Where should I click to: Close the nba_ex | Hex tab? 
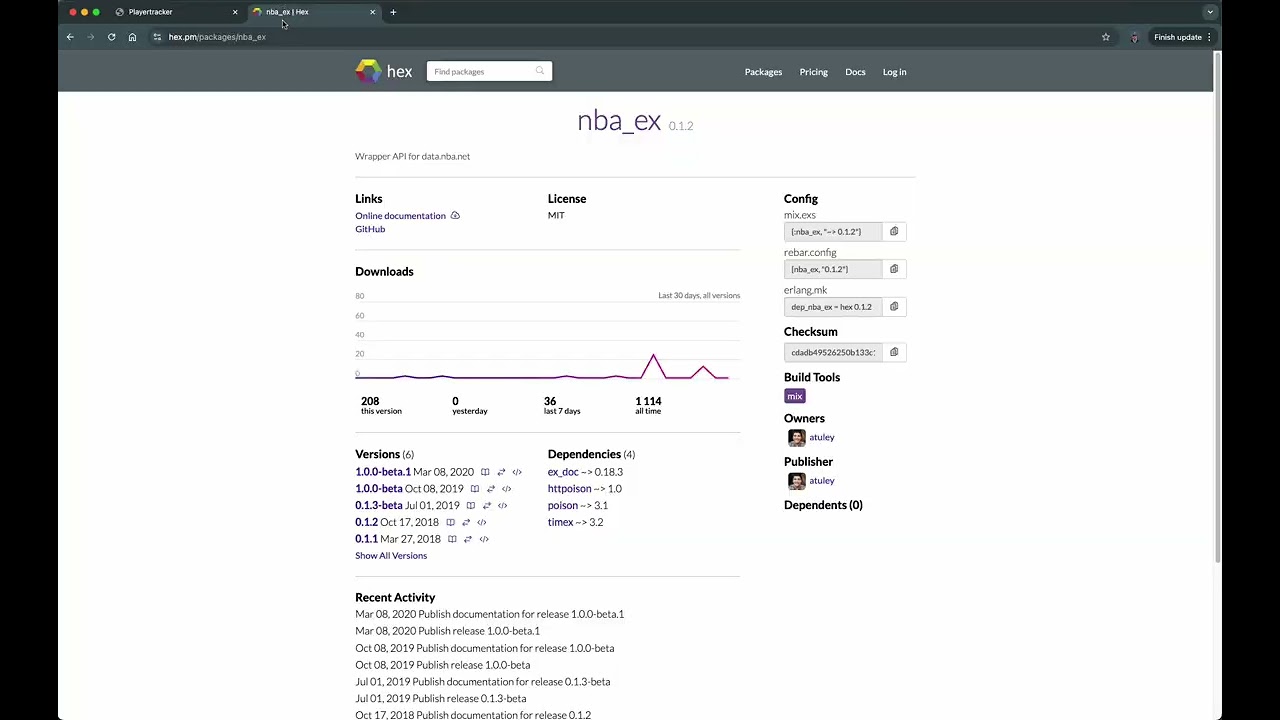[x=373, y=12]
